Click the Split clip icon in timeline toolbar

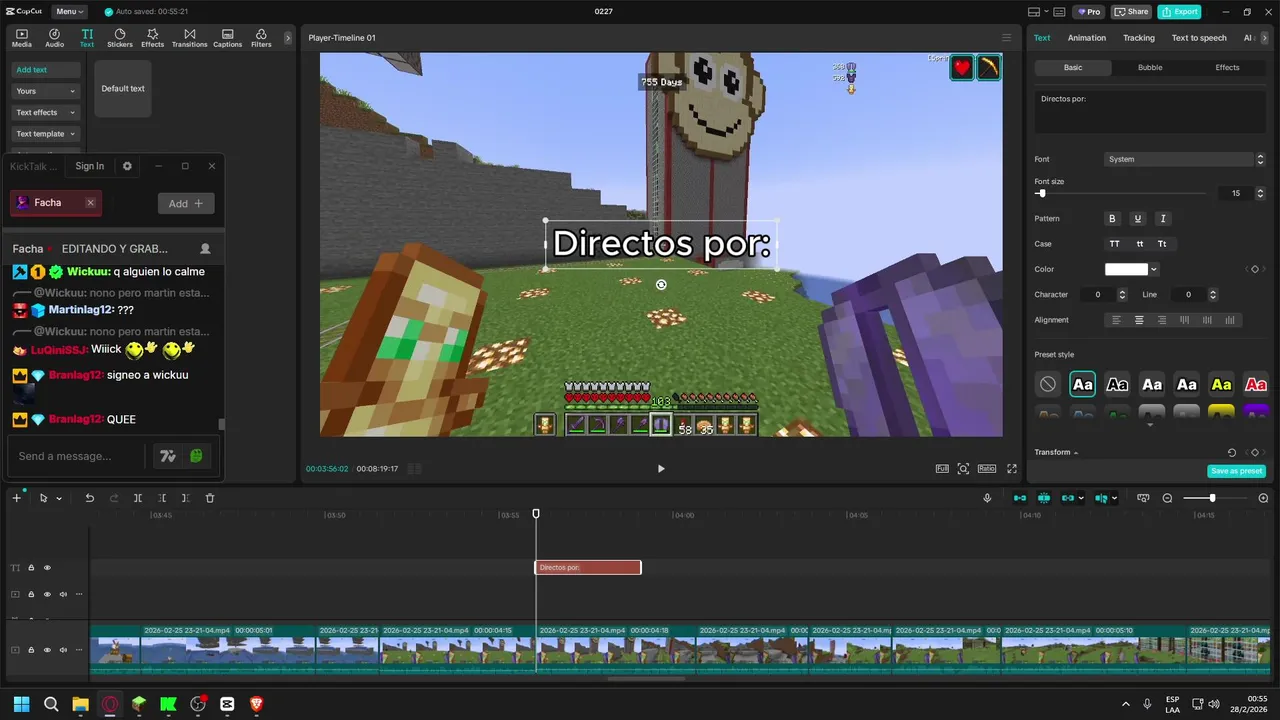138,498
